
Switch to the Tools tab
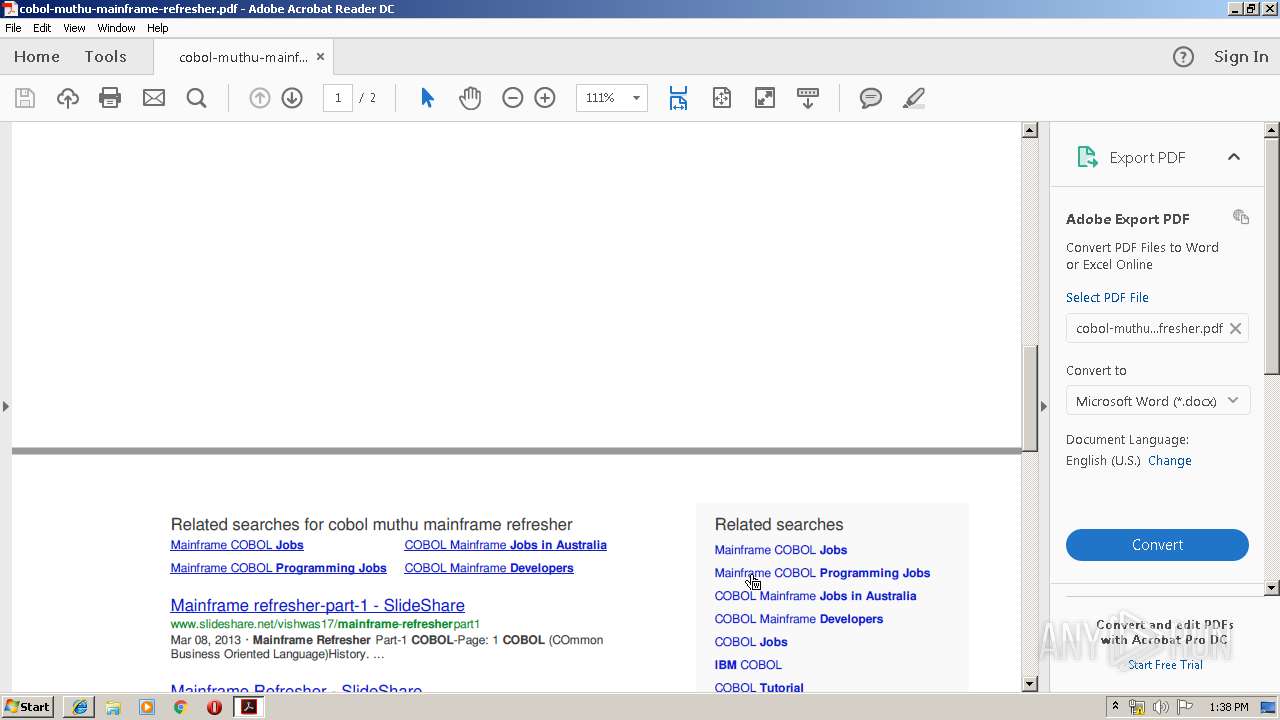tap(105, 57)
